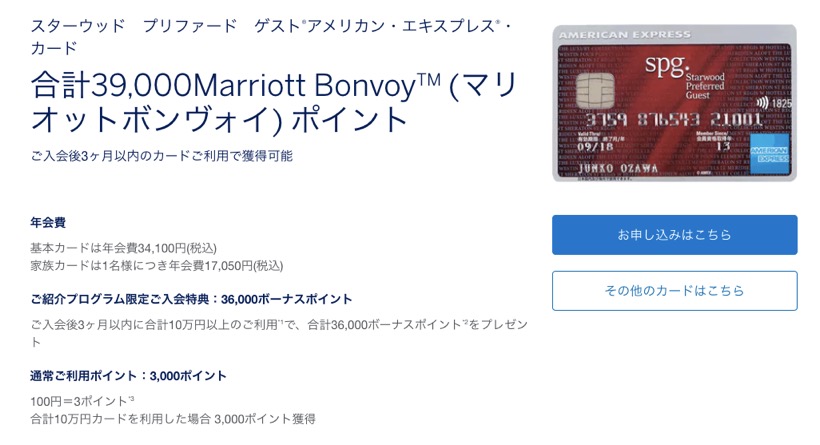Click the American Express blue box logo
Viewport: 820px width, 445px height.
click(x=770, y=154)
